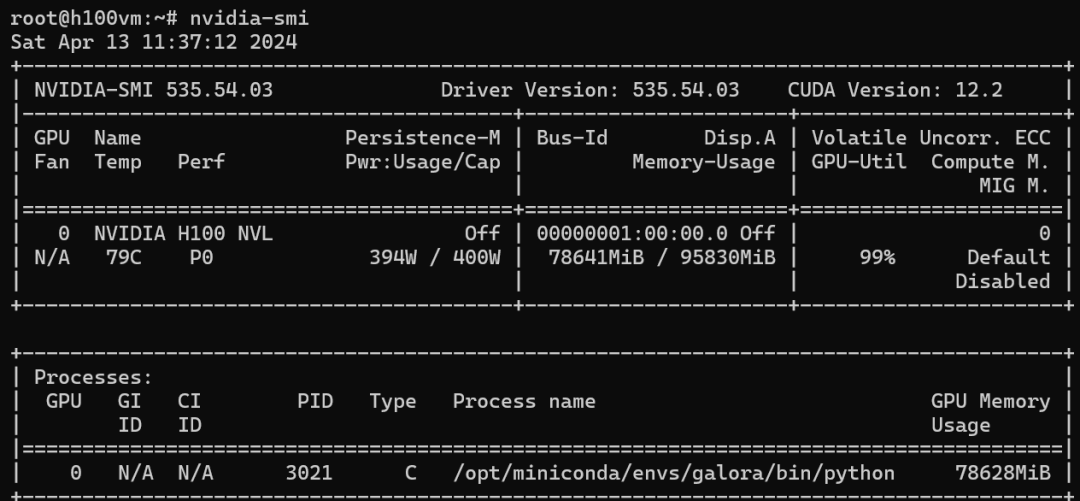Click the timestamp line Sat Apr 13

[154, 42]
